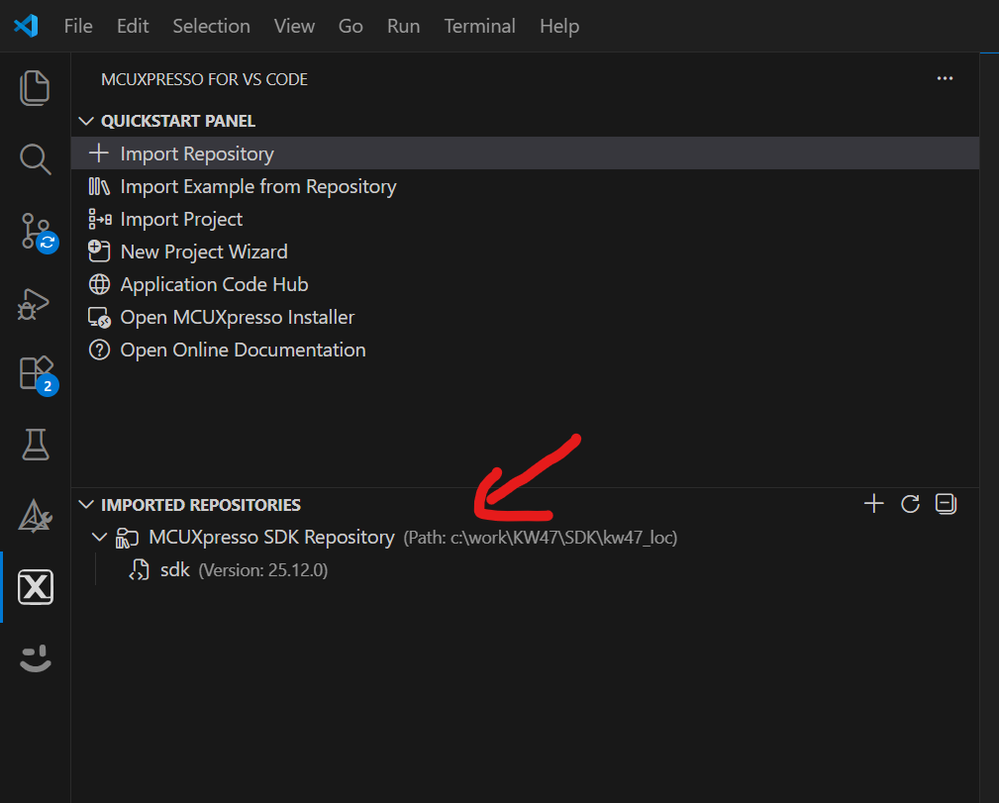Open the Testing flask icon
The height and width of the screenshot is (803, 999).
pyautogui.click(x=35, y=445)
